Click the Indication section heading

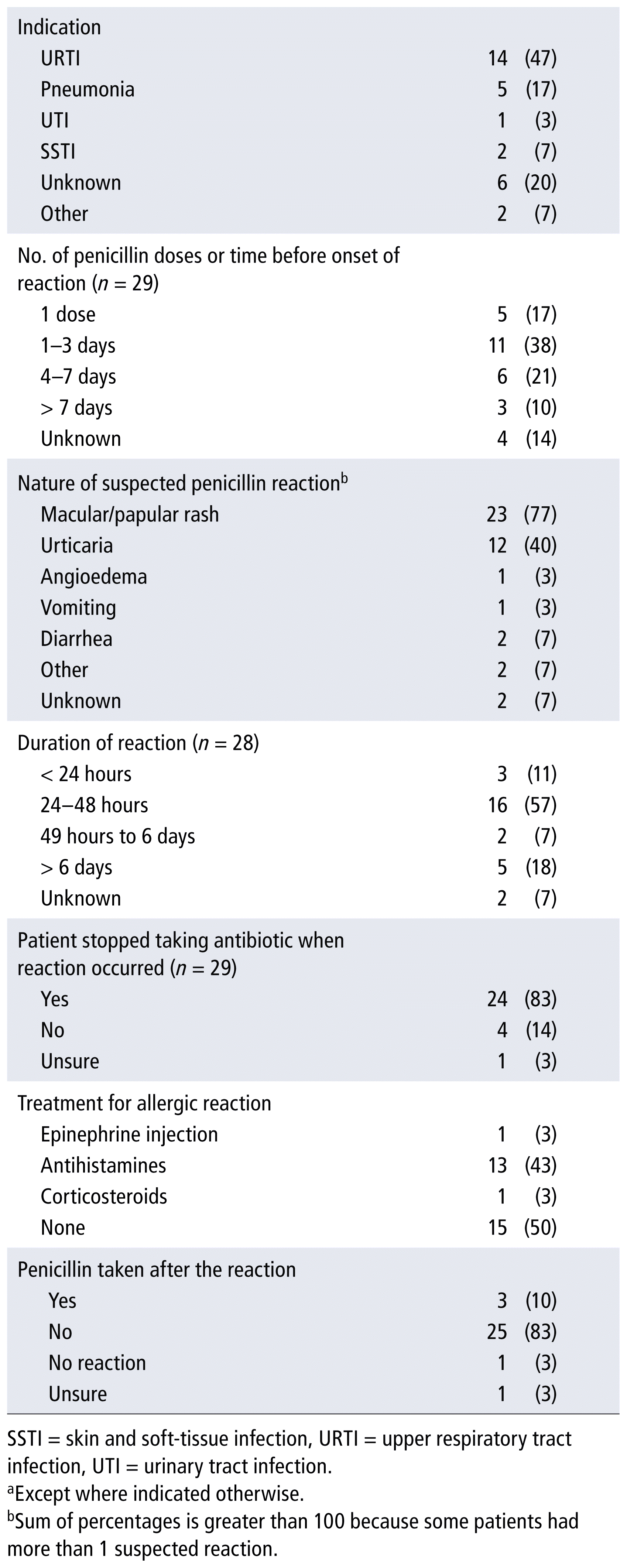pos(59,27)
